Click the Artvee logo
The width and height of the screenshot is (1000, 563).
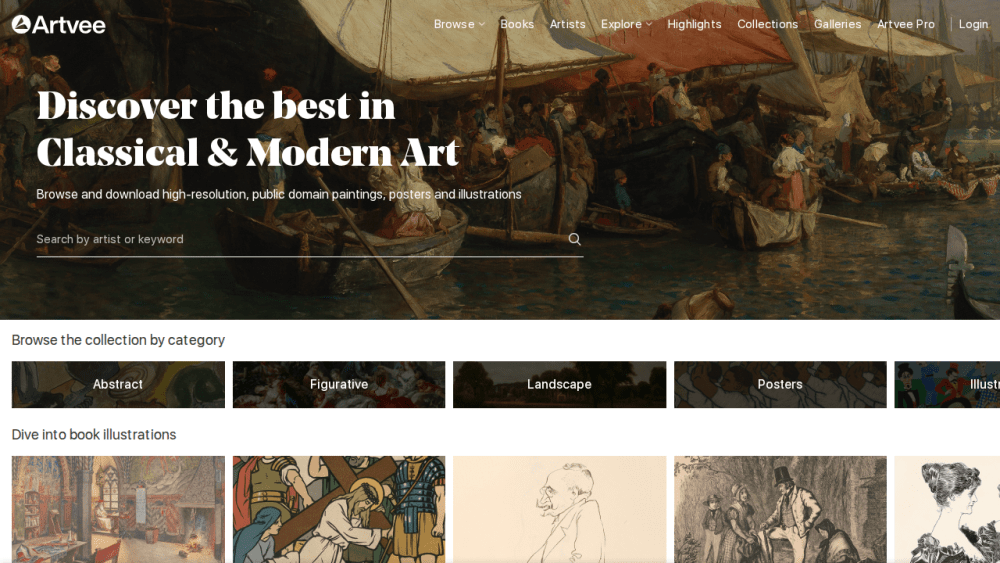[59, 24]
